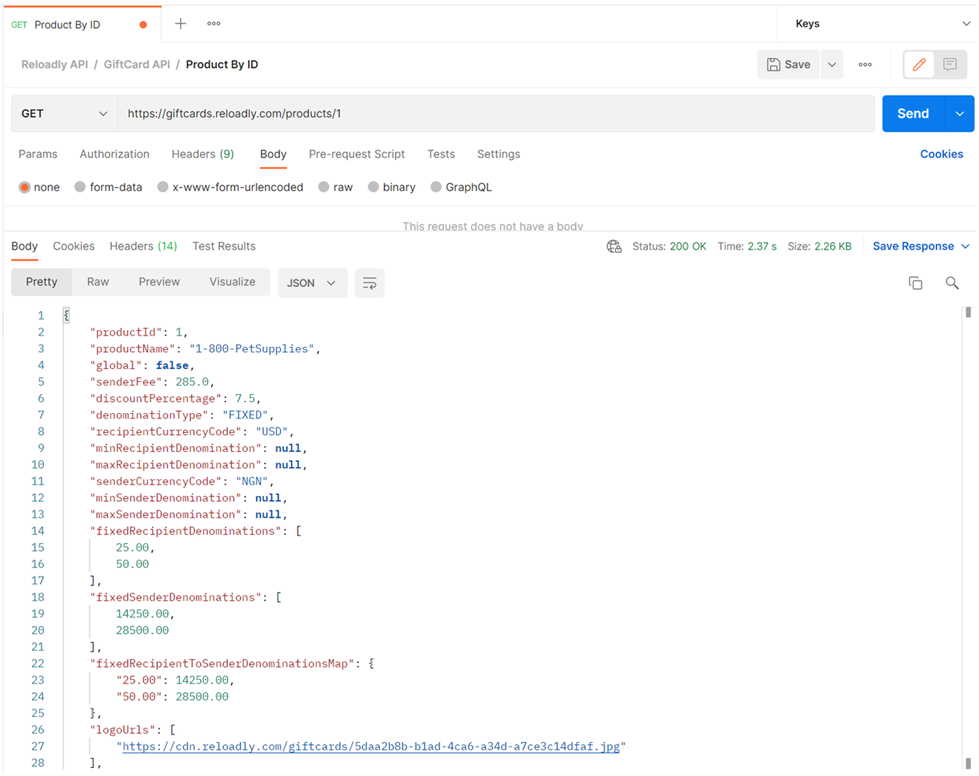
Task: Open the GET method dropdown
Action: pos(64,114)
